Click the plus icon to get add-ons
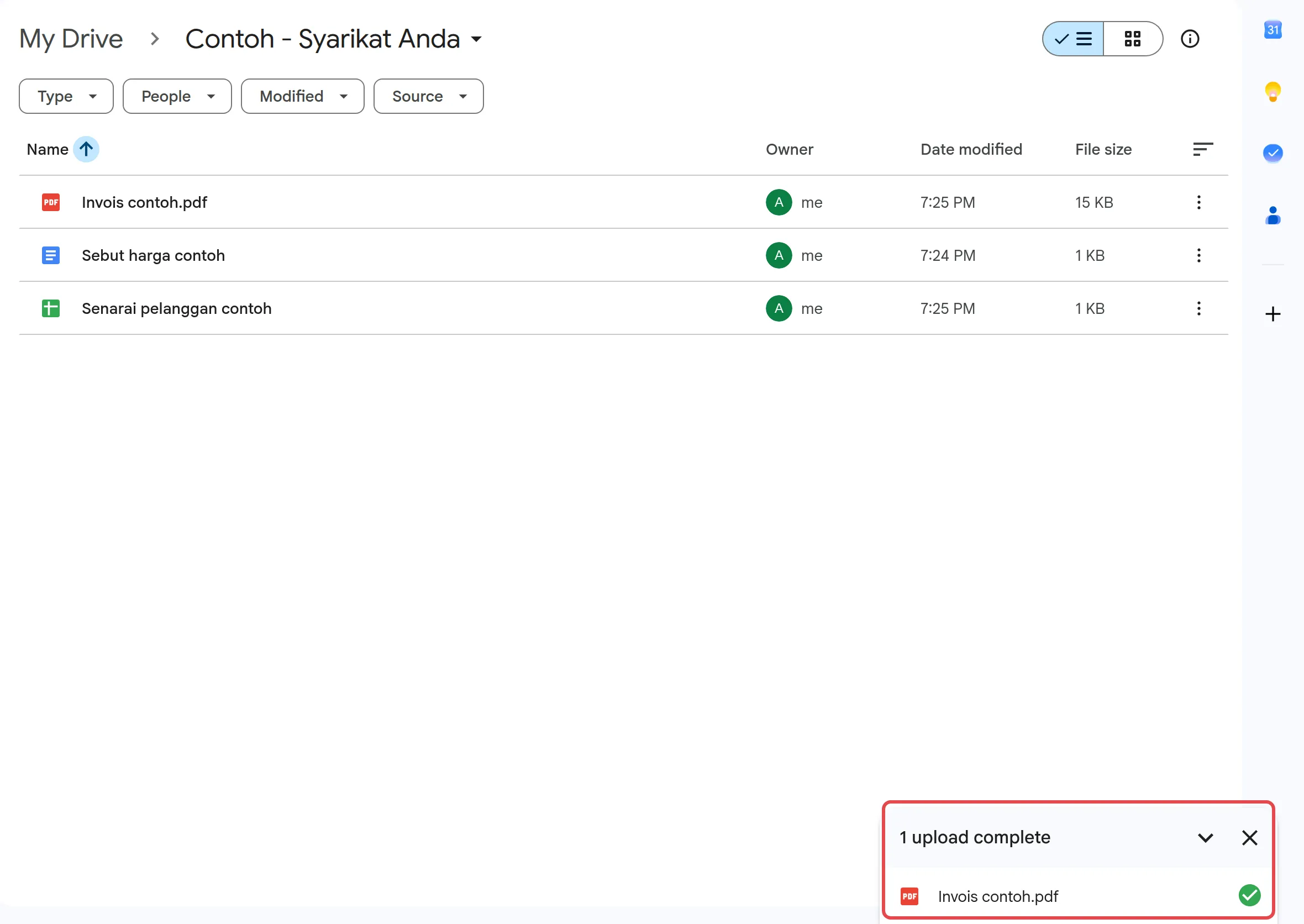Viewport: 1304px width, 924px height. 1273,314
